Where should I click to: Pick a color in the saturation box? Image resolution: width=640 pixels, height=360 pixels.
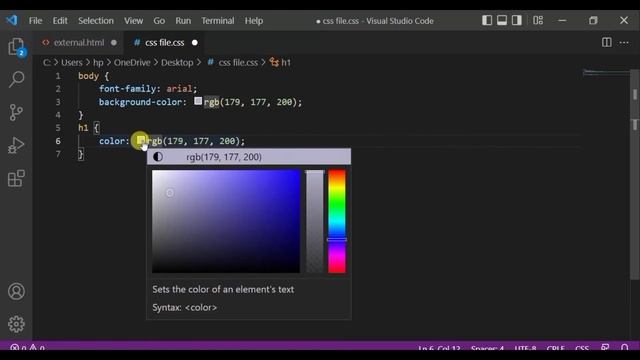(226, 221)
